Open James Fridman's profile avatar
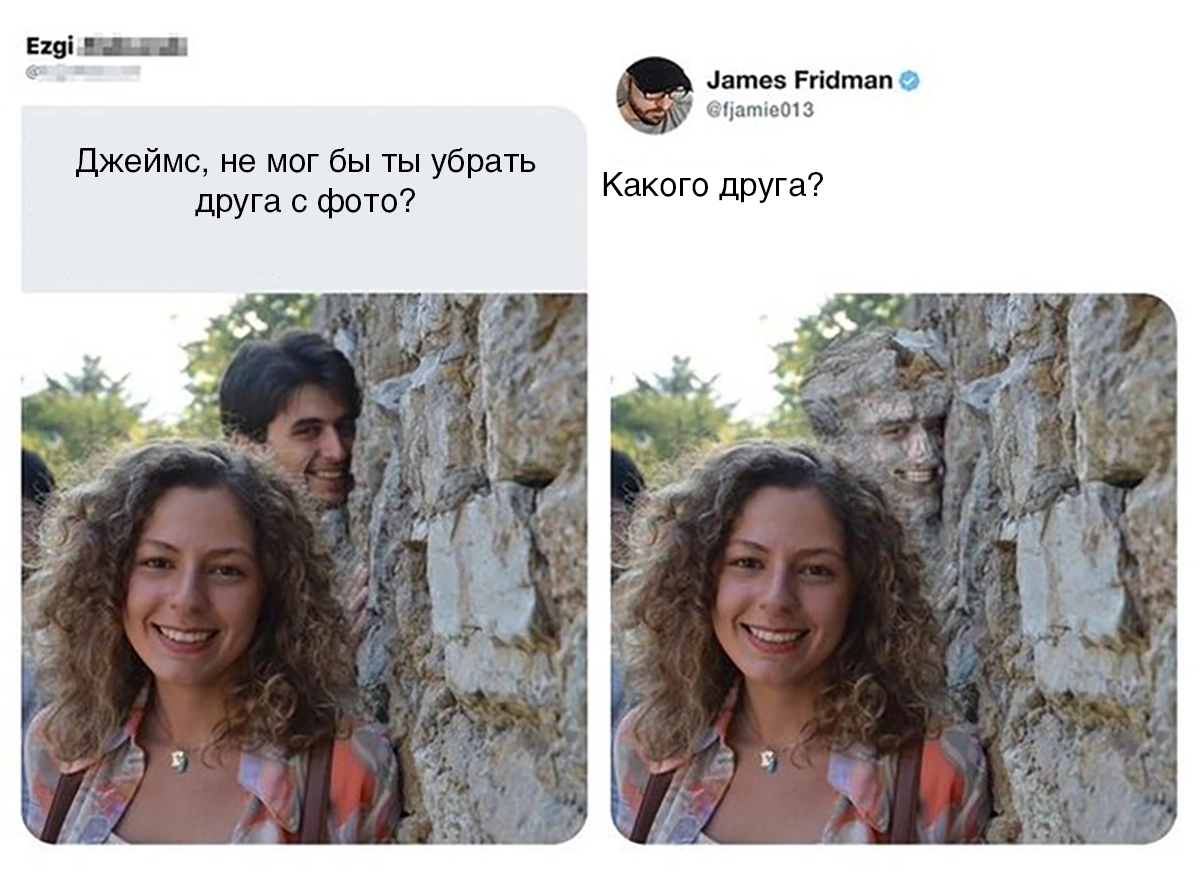 pos(654,95)
